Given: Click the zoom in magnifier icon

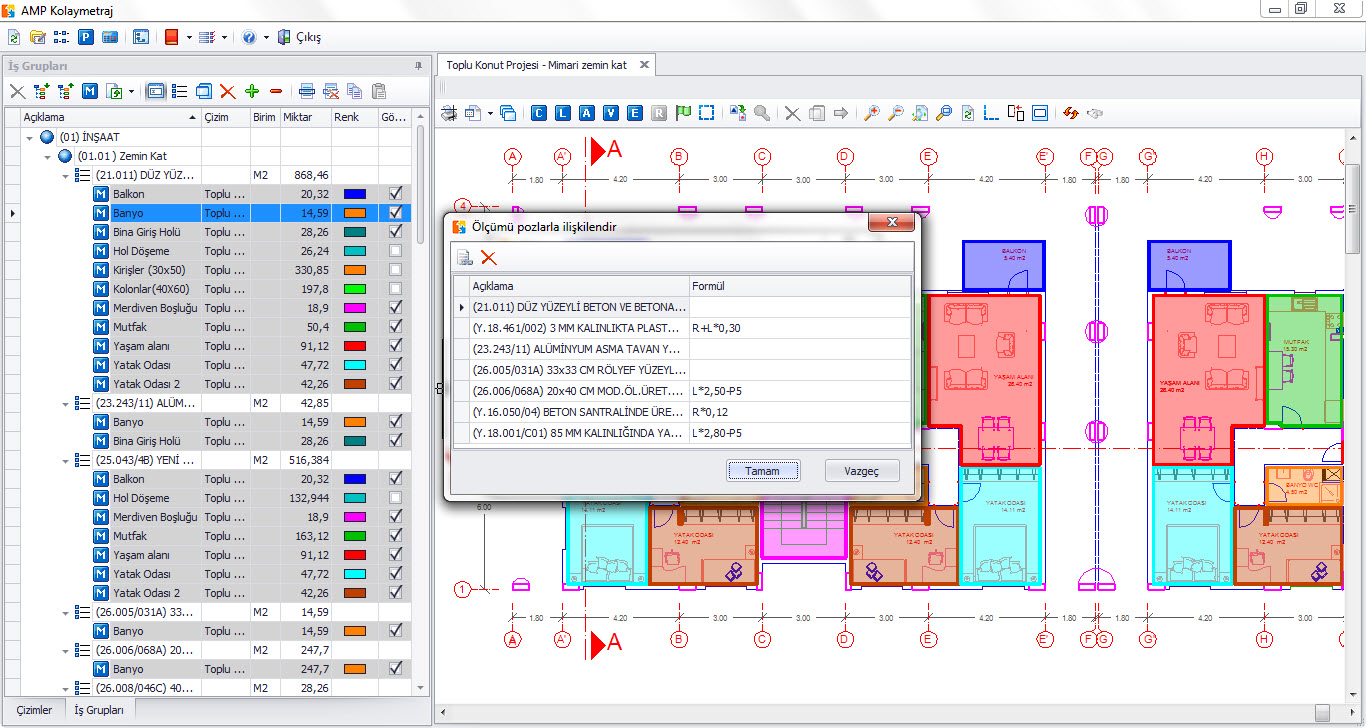Looking at the screenshot, I should click(872, 113).
